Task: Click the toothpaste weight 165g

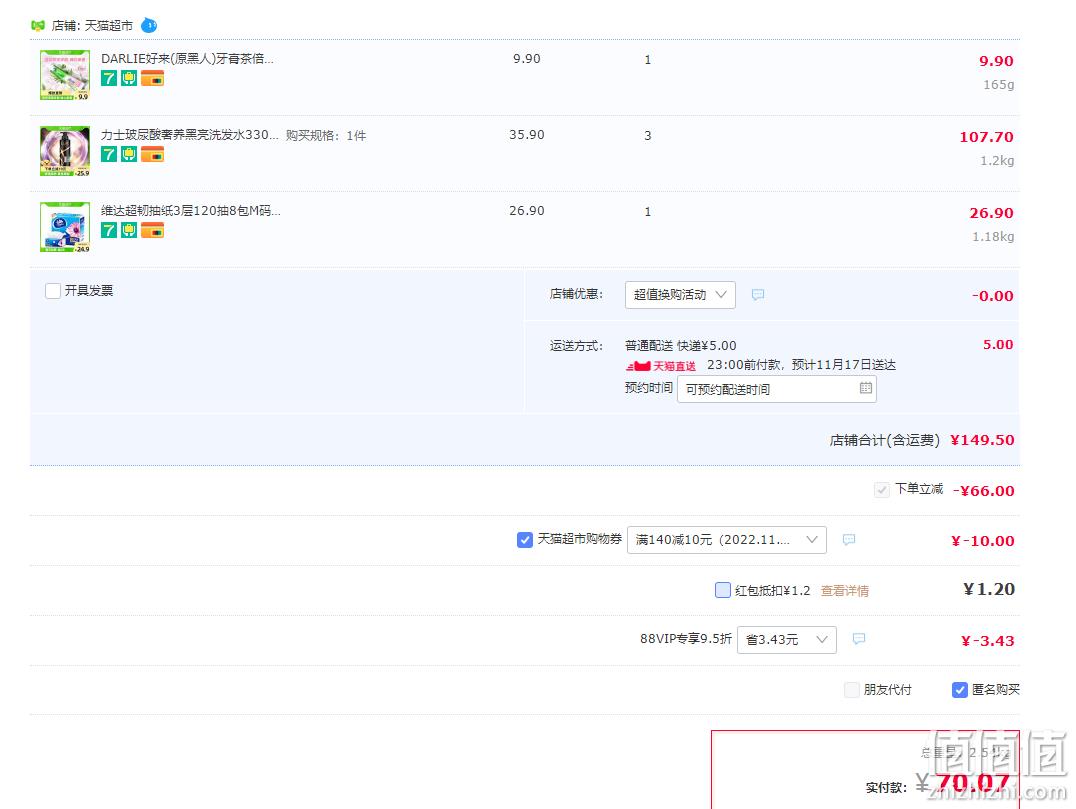Action: tap(998, 84)
